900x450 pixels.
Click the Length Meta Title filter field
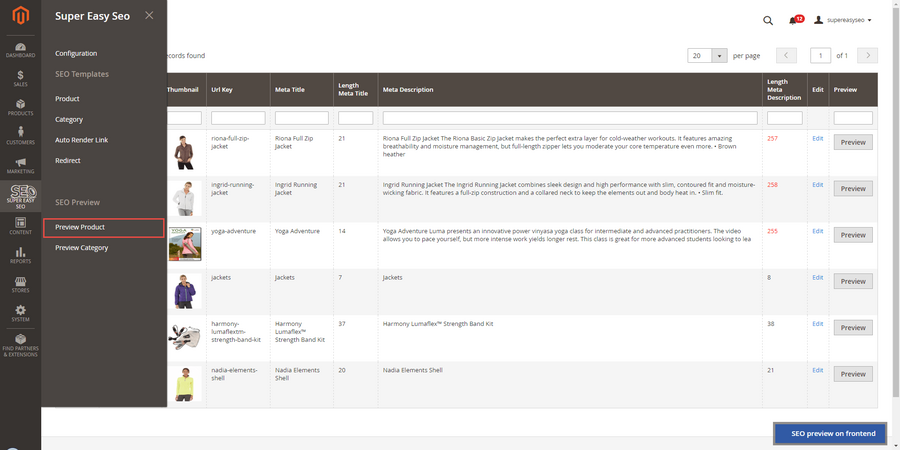pyautogui.click(x=356, y=118)
